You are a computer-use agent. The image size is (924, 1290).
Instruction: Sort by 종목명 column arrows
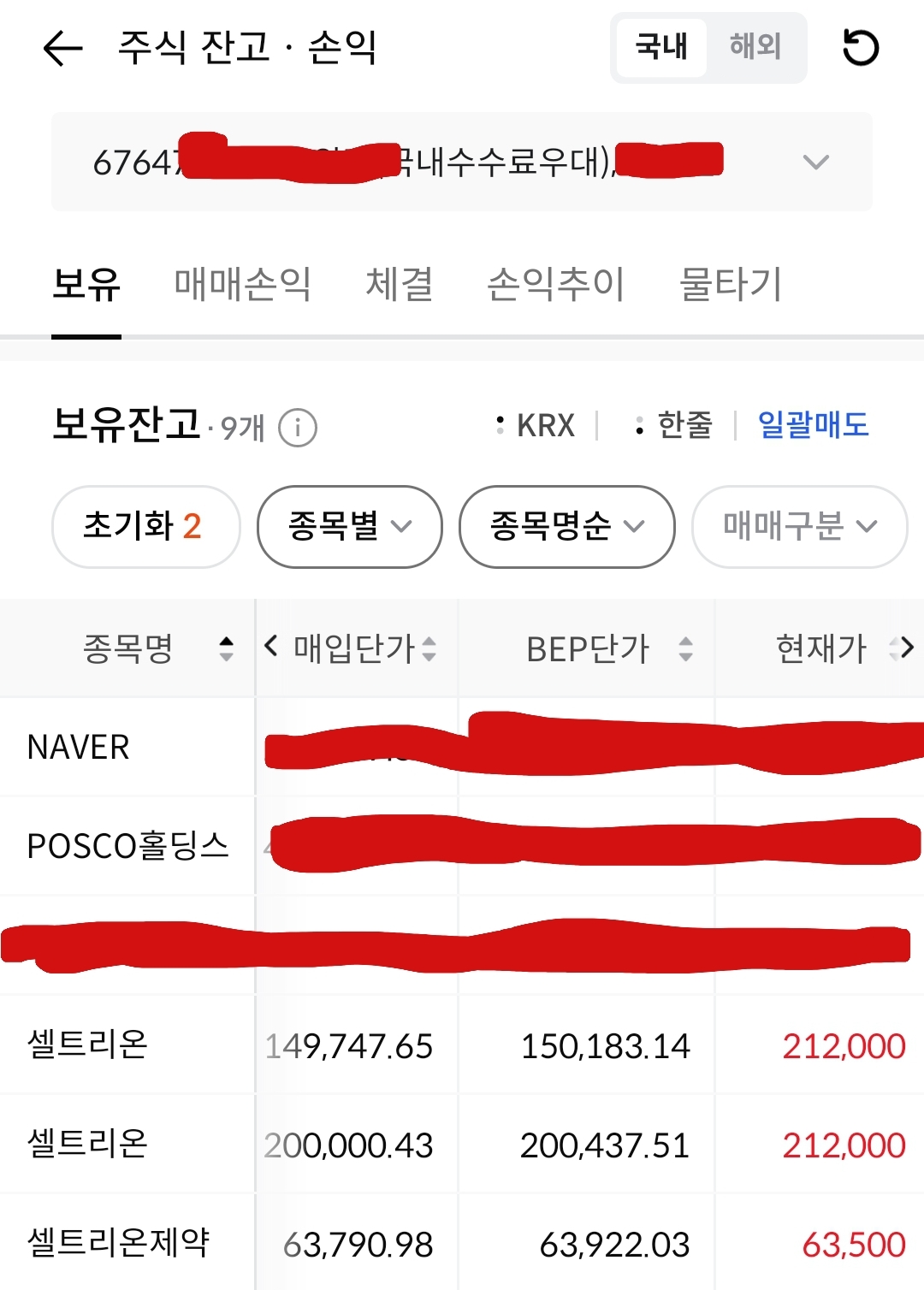[226, 648]
